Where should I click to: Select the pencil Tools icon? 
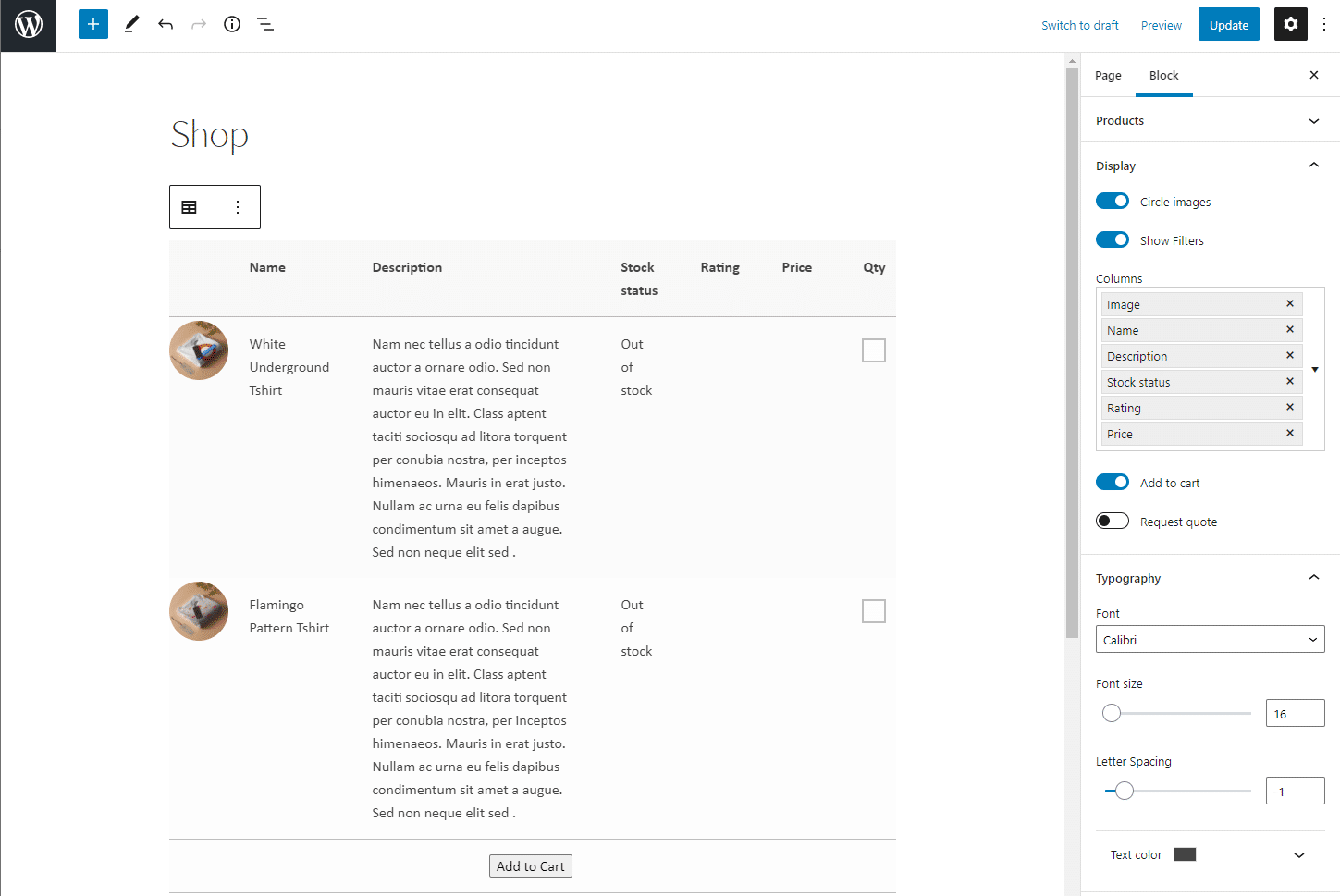coord(131,24)
